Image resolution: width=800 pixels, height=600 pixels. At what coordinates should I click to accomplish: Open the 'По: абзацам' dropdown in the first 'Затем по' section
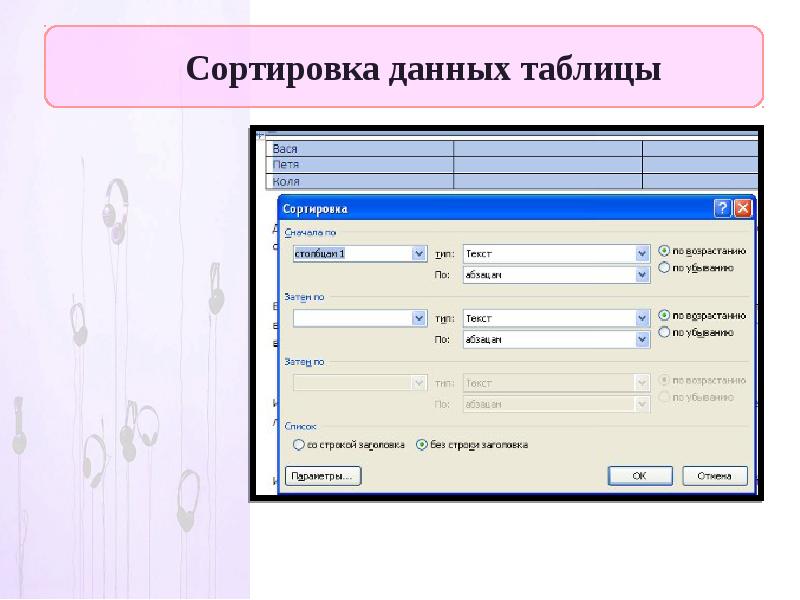642,340
